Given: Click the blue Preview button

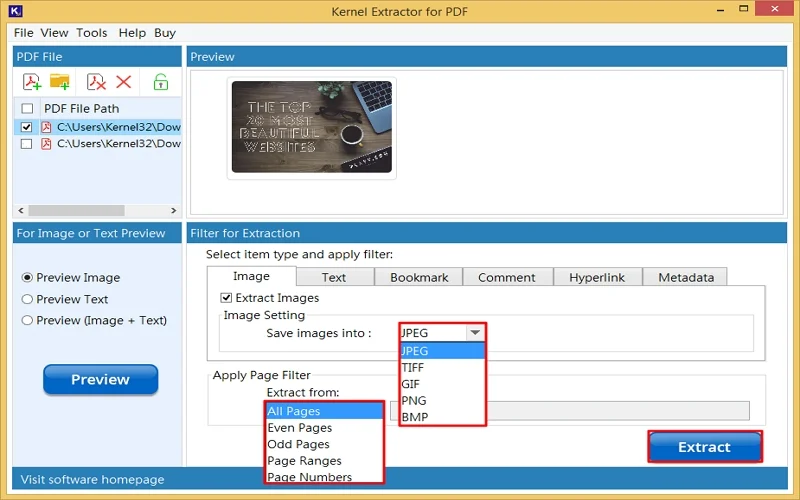Looking at the screenshot, I should click(x=101, y=379).
